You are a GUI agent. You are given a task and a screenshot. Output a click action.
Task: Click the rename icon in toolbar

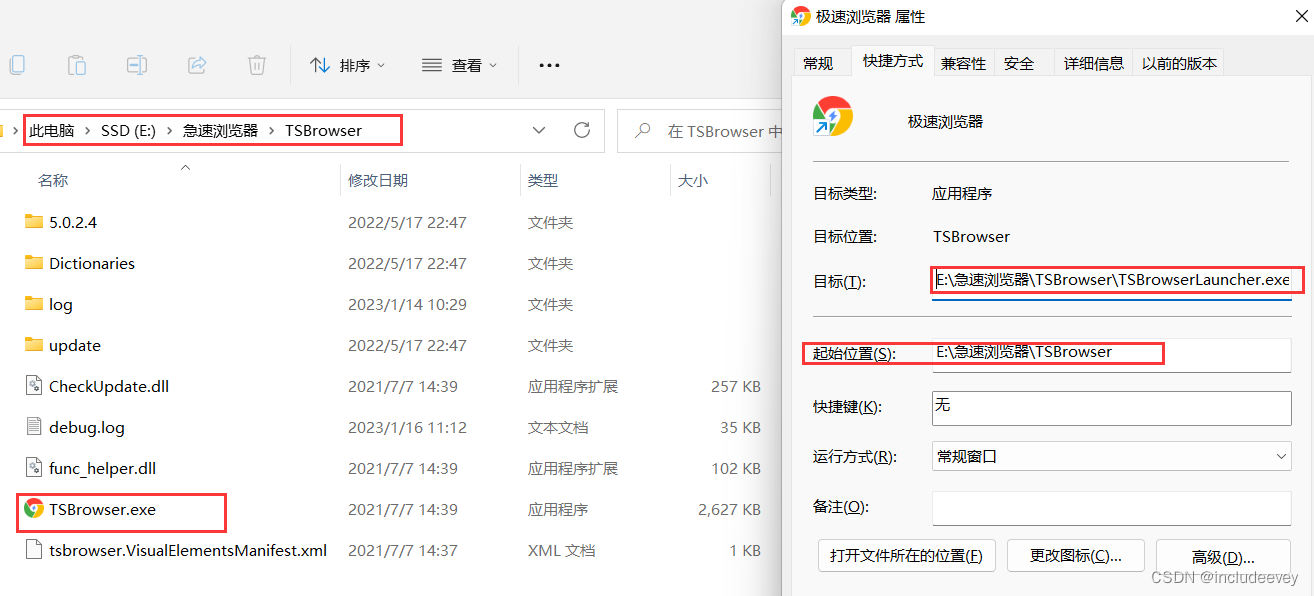coord(137,65)
